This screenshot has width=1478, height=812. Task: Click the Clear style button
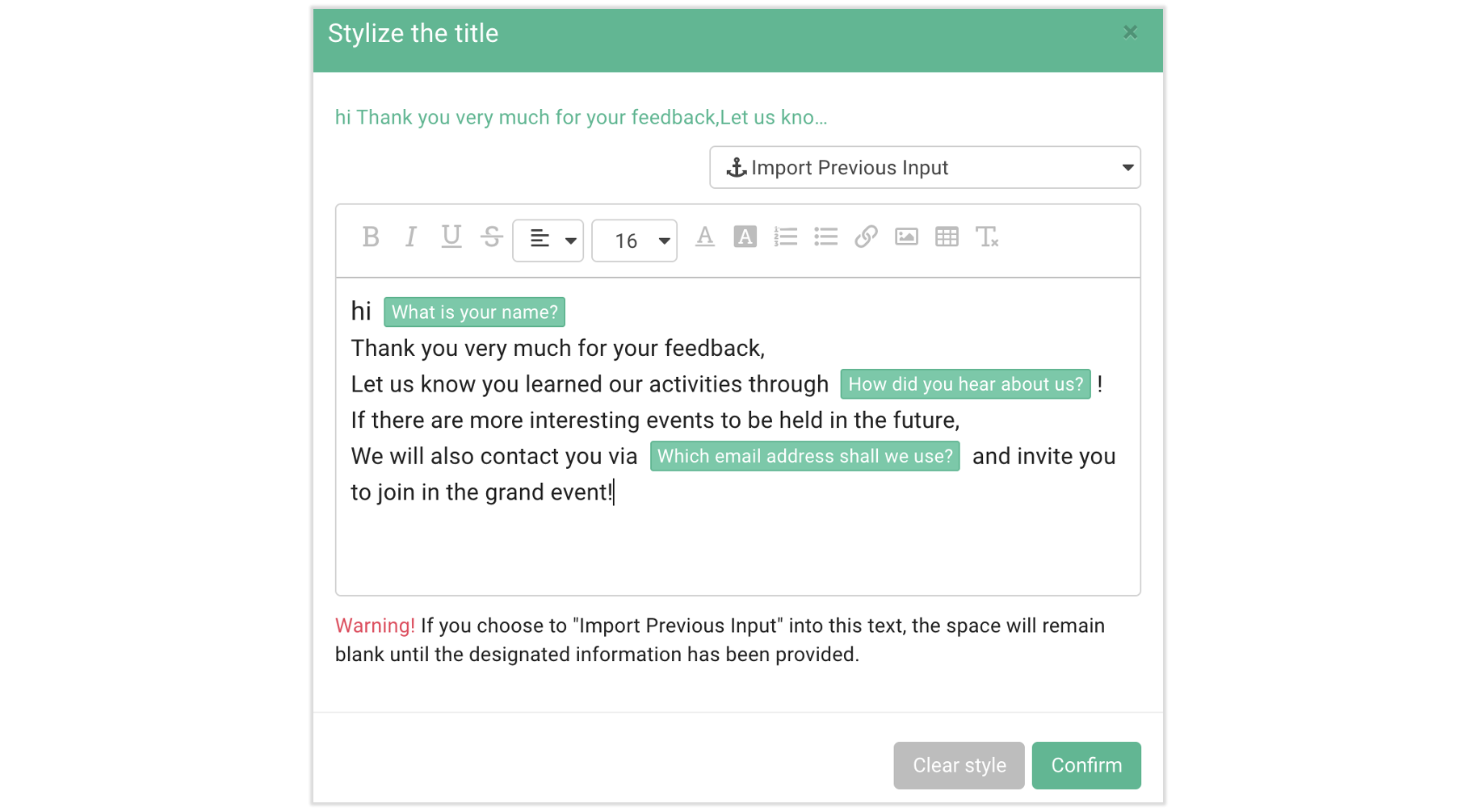pyautogui.click(x=959, y=765)
